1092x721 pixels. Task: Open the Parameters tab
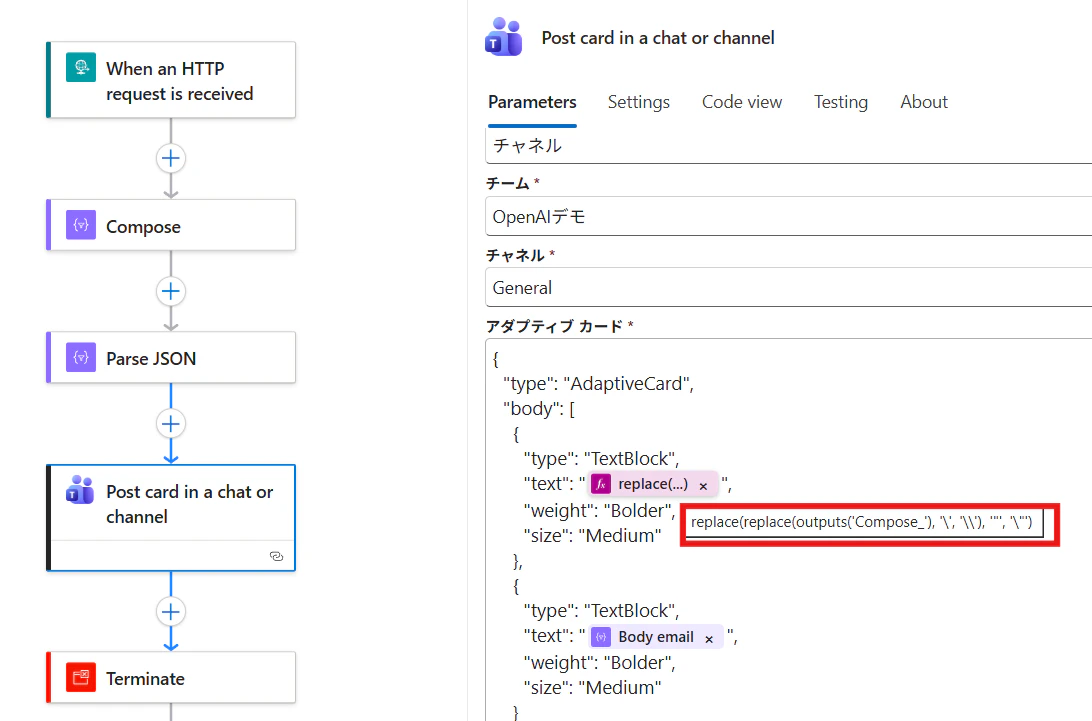point(532,102)
